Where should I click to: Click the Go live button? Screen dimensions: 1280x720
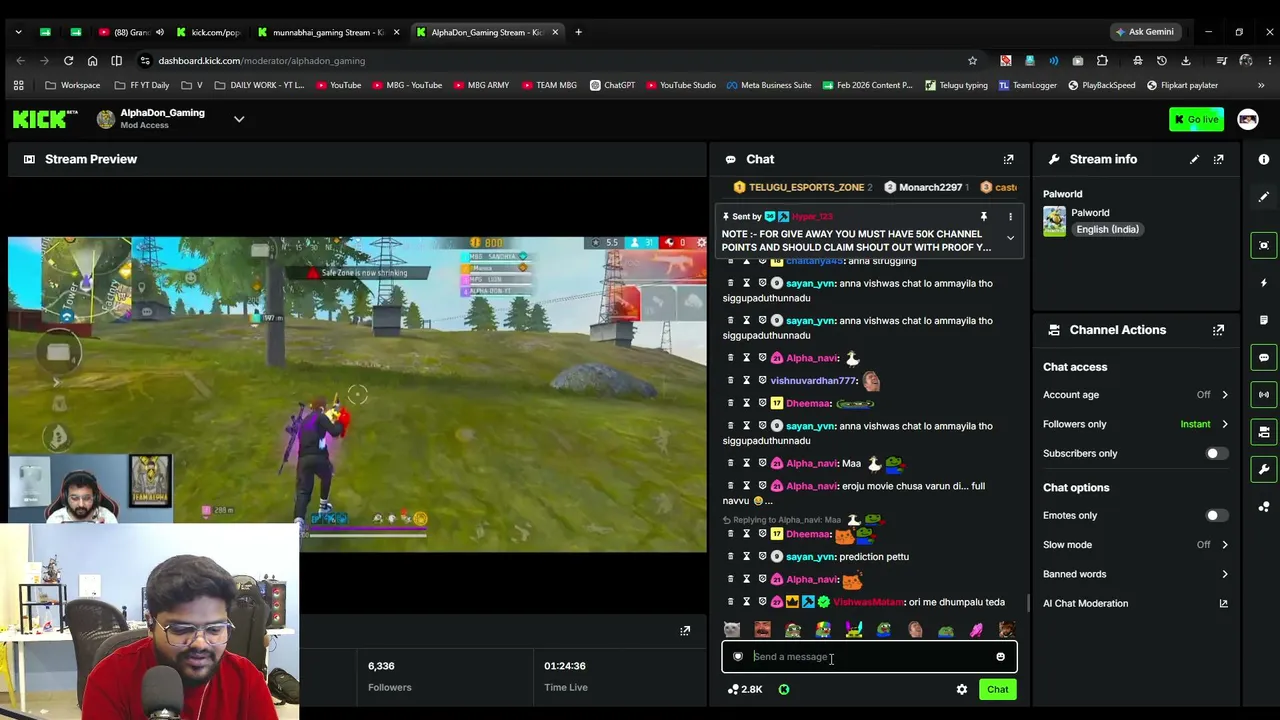[1196, 120]
